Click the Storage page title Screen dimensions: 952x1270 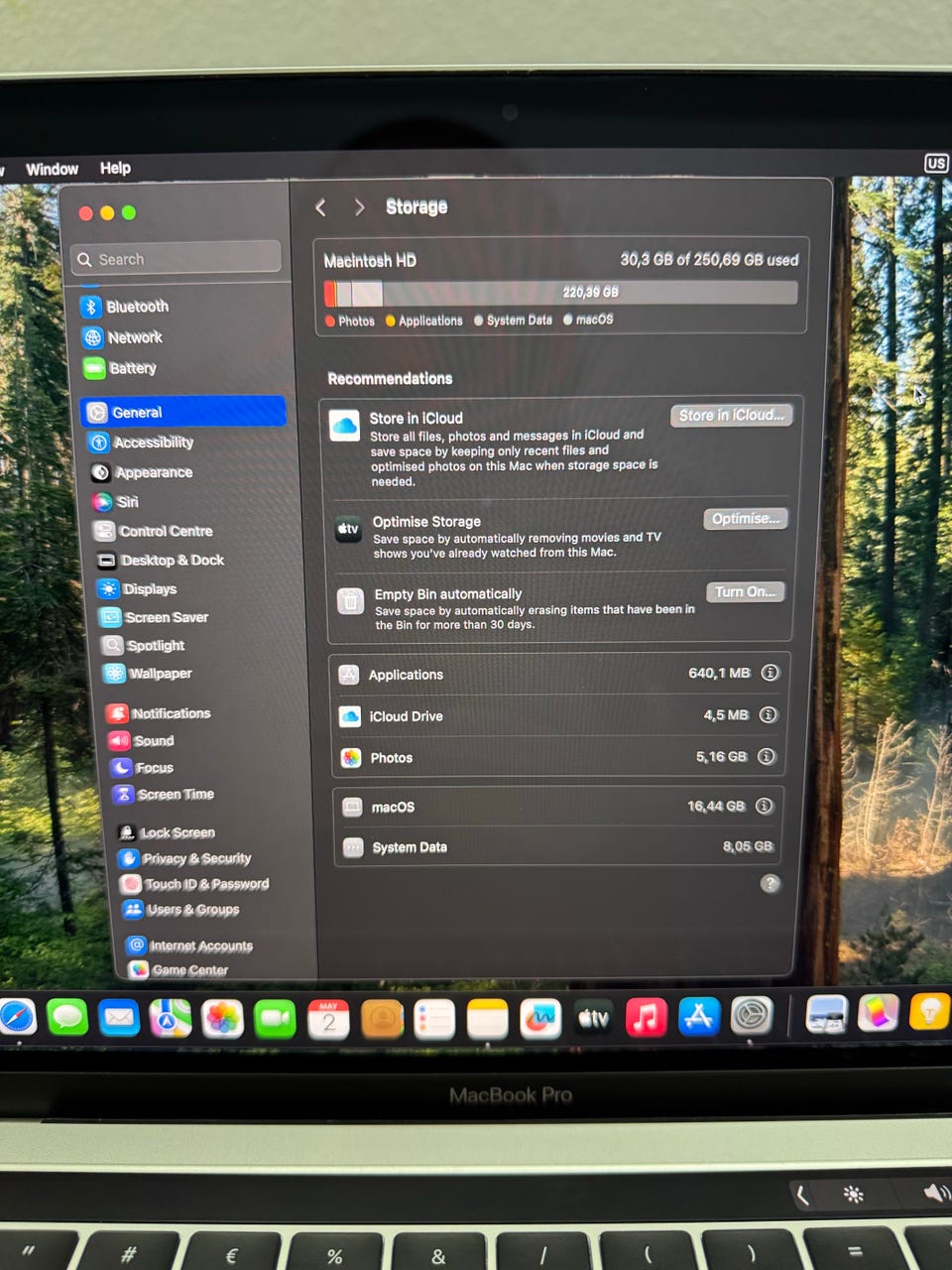(x=416, y=206)
